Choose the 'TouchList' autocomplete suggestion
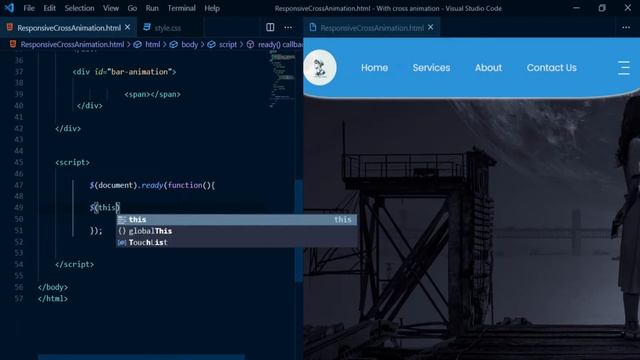The width and height of the screenshot is (640, 360). coord(236,242)
